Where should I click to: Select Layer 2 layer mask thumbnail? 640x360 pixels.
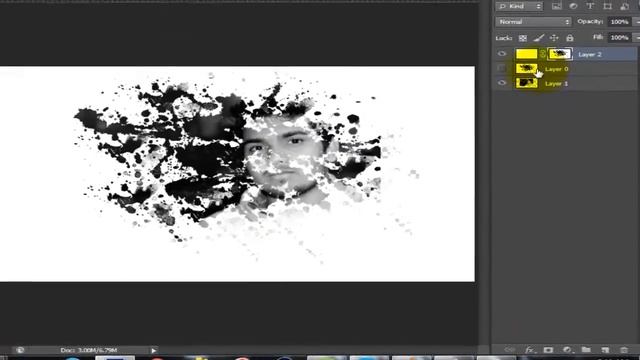coord(560,54)
